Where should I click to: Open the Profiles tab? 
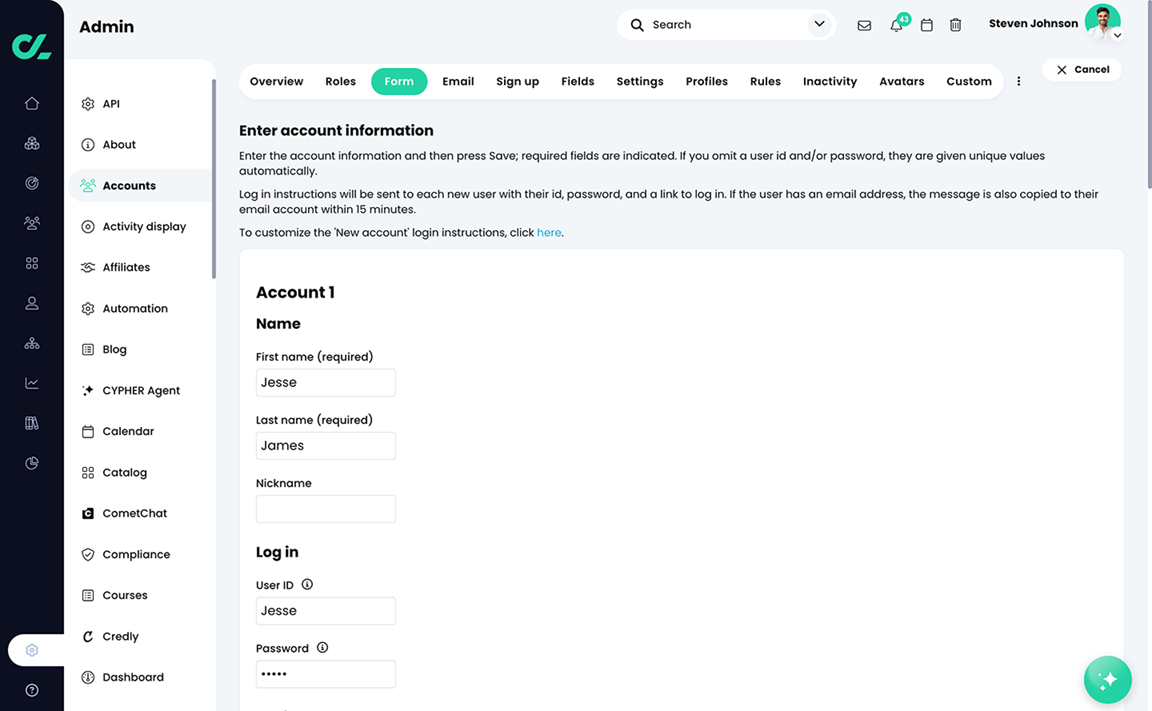click(707, 82)
